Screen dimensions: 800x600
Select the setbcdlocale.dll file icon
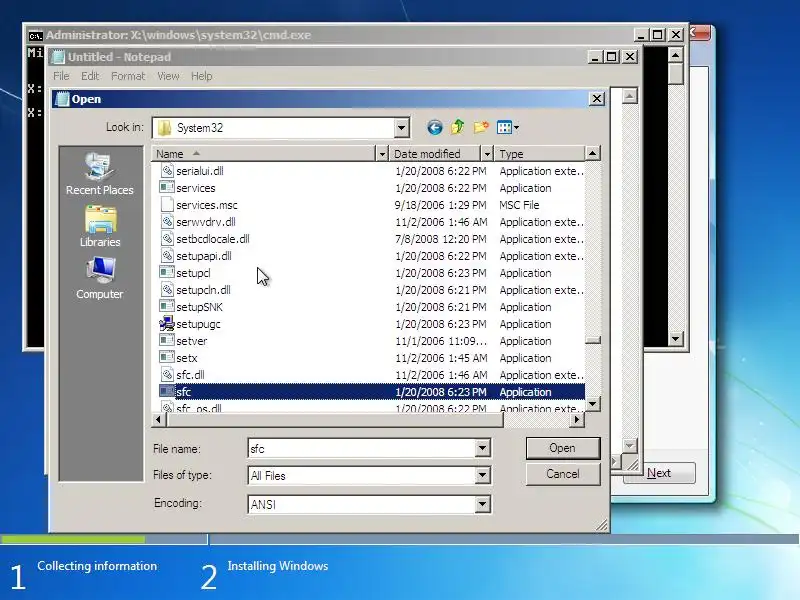pyautogui.click(x=167, y=238)
